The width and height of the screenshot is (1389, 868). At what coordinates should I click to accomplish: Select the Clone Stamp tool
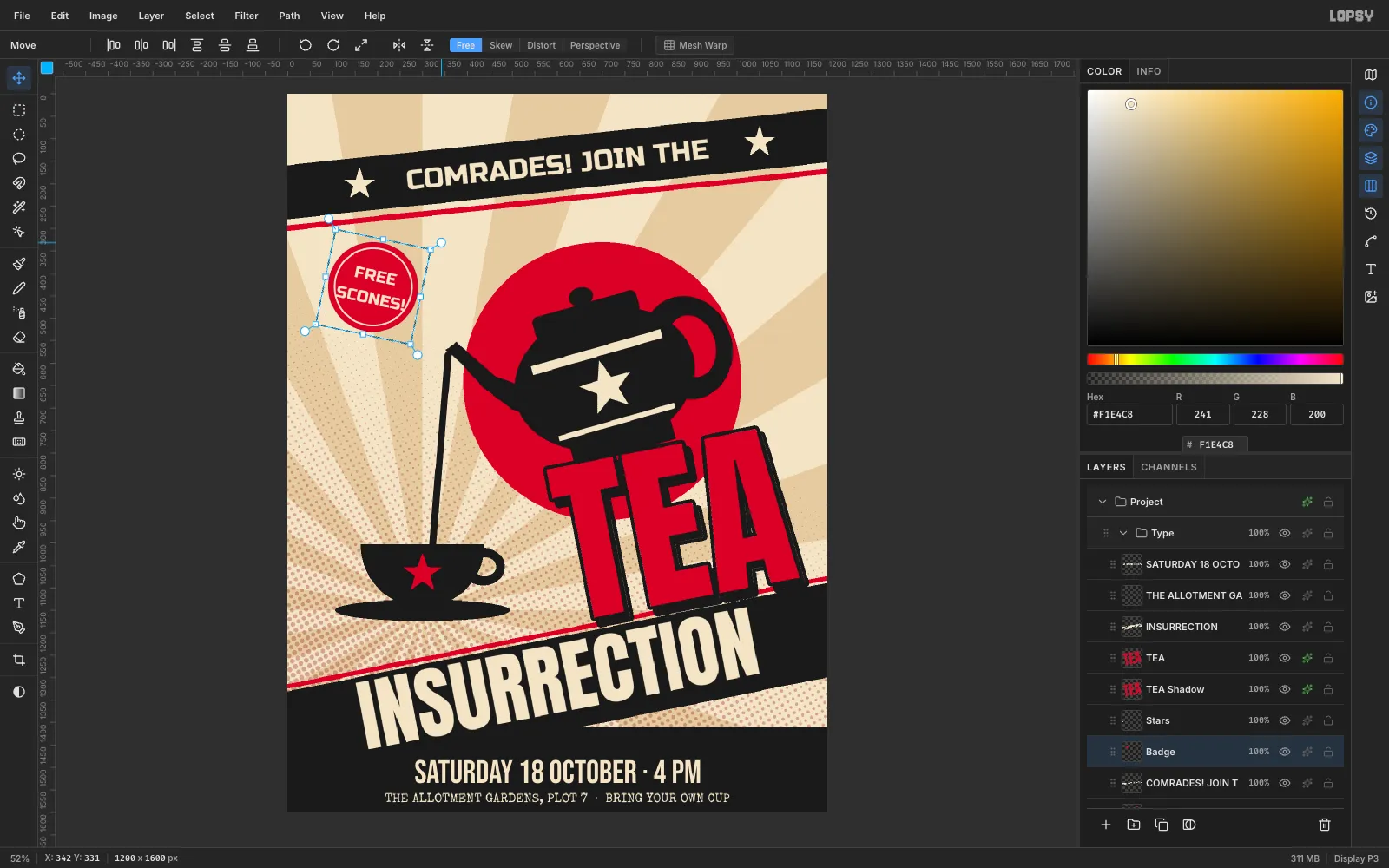(19, 418)
